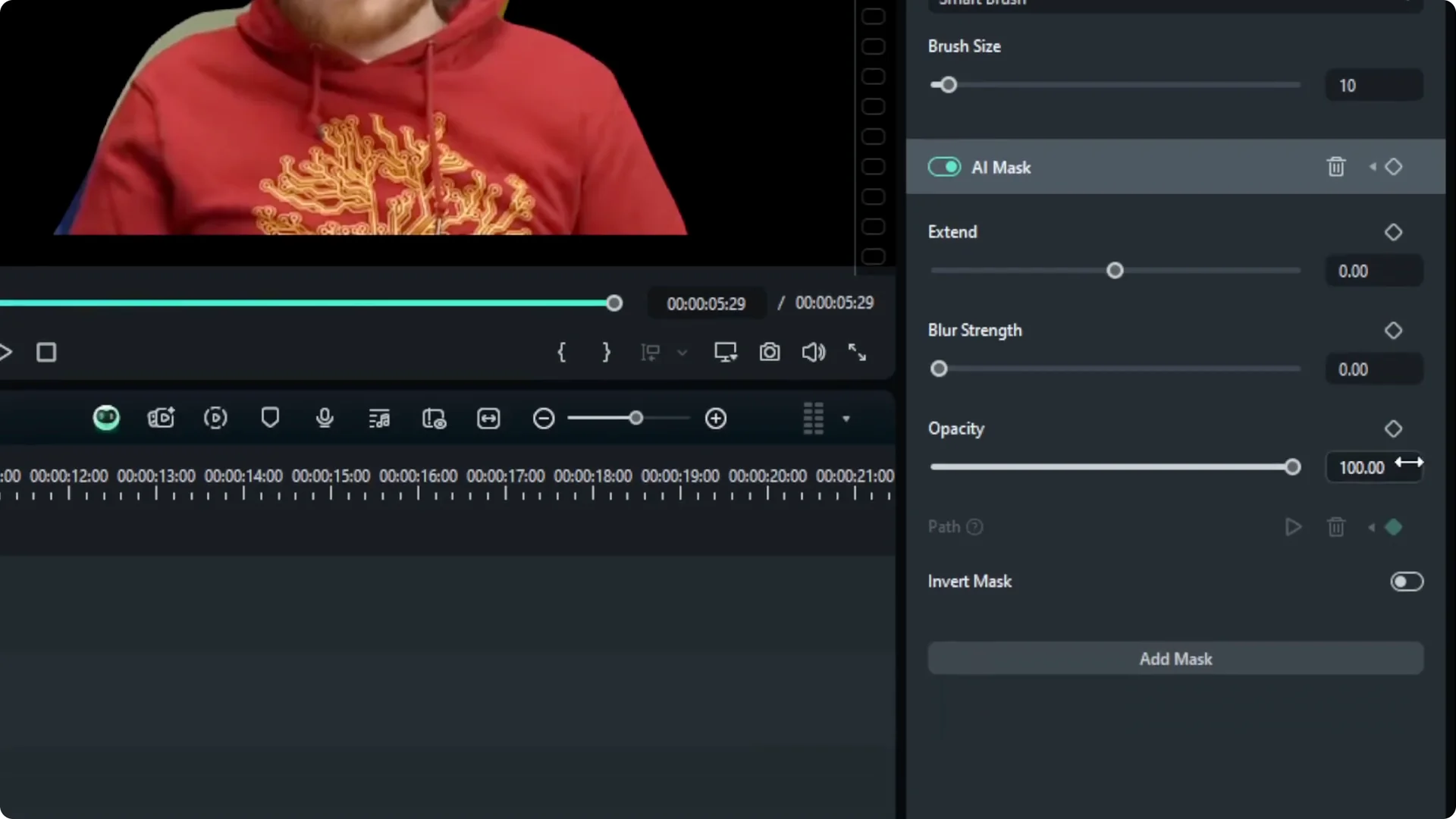Open the screen recorder tool
Viewport: 1456px width, 819px height.
point(161,418)
